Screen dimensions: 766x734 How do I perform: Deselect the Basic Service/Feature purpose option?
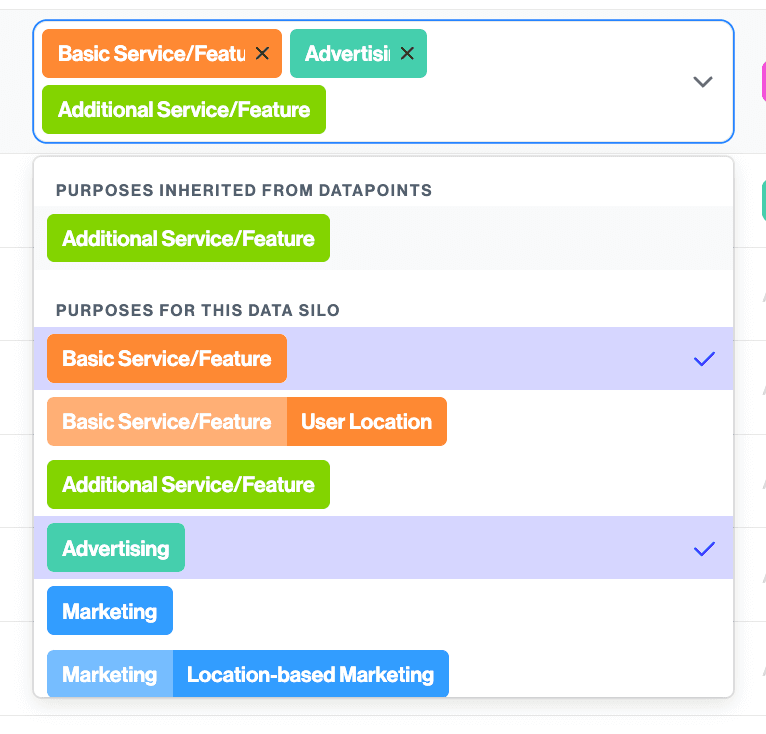(x=167, y=359)
